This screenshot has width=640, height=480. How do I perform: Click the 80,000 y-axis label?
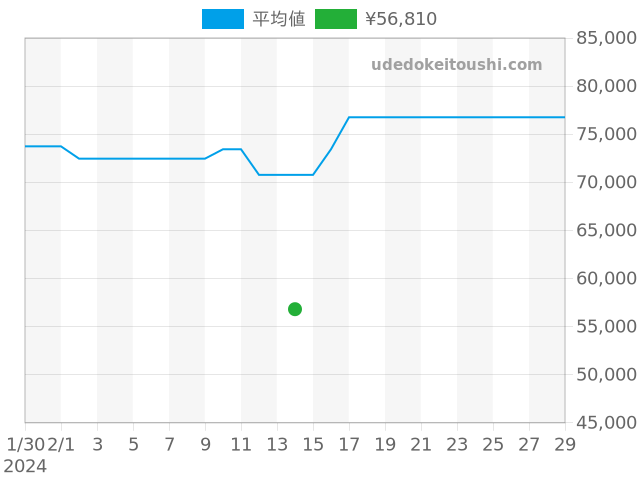[x=606, y=86]
